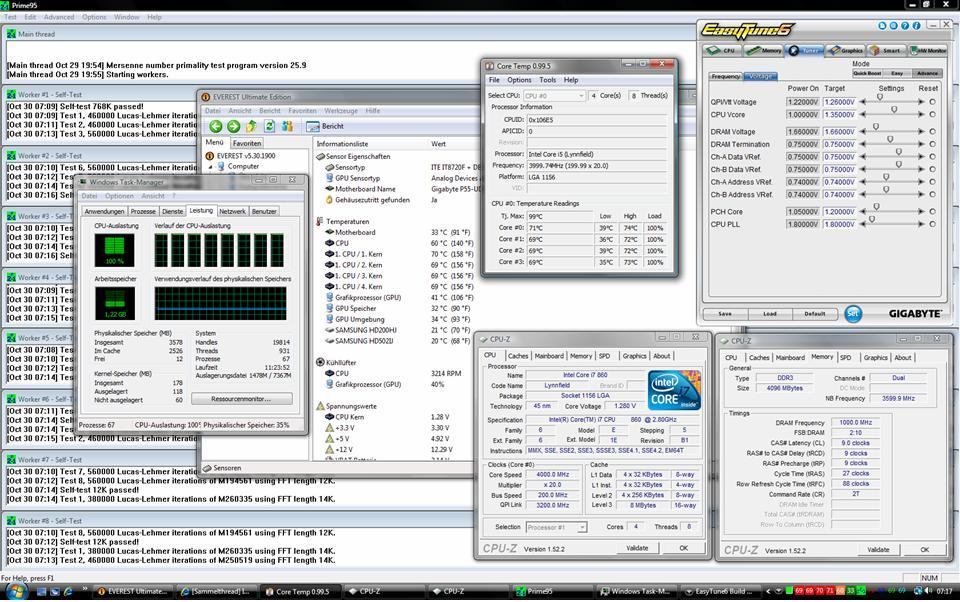Click the Prime95 Worker #1 window icon

point(11,94)
